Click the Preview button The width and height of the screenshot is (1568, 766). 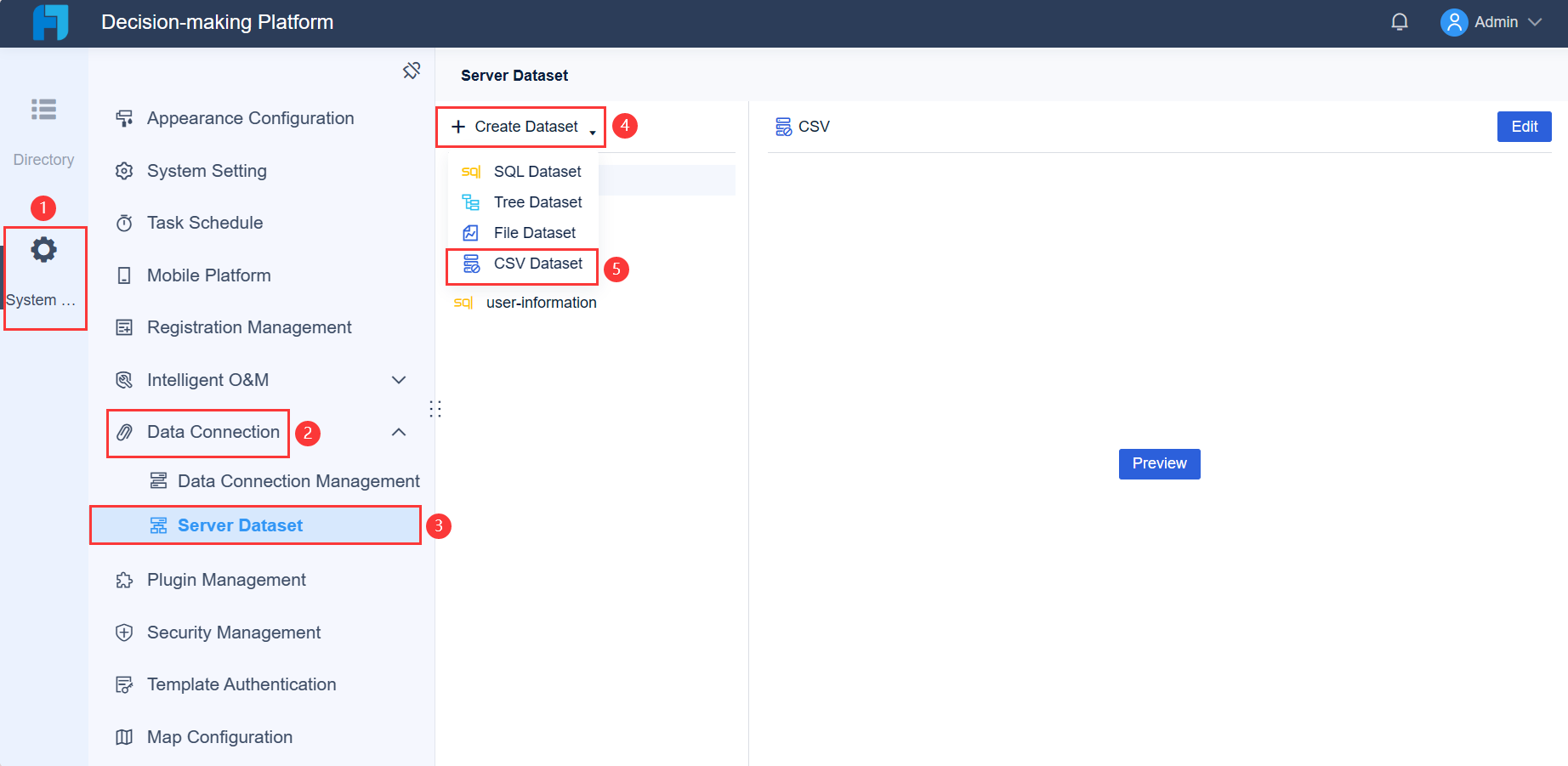point(1159,463)
